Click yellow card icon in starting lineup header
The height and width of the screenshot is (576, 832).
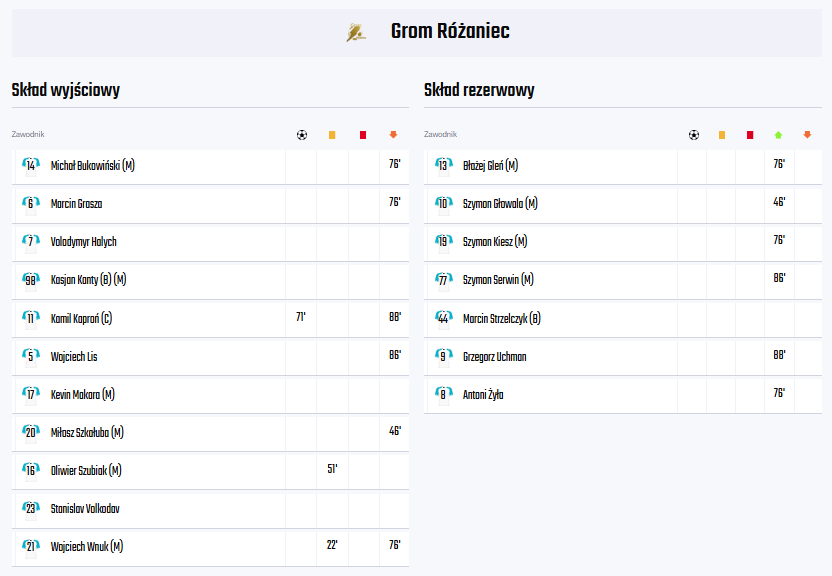click(332, 135)
